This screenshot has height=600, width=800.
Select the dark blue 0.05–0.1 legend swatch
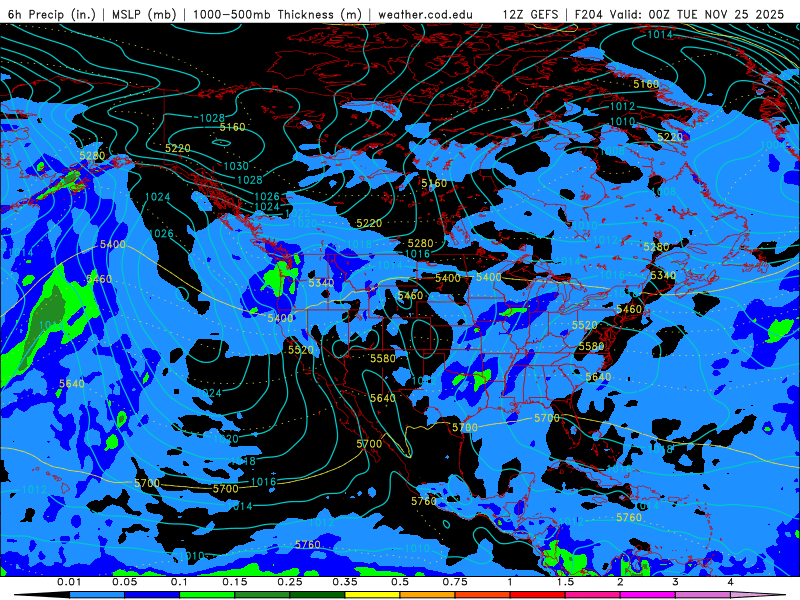[152, 595]
